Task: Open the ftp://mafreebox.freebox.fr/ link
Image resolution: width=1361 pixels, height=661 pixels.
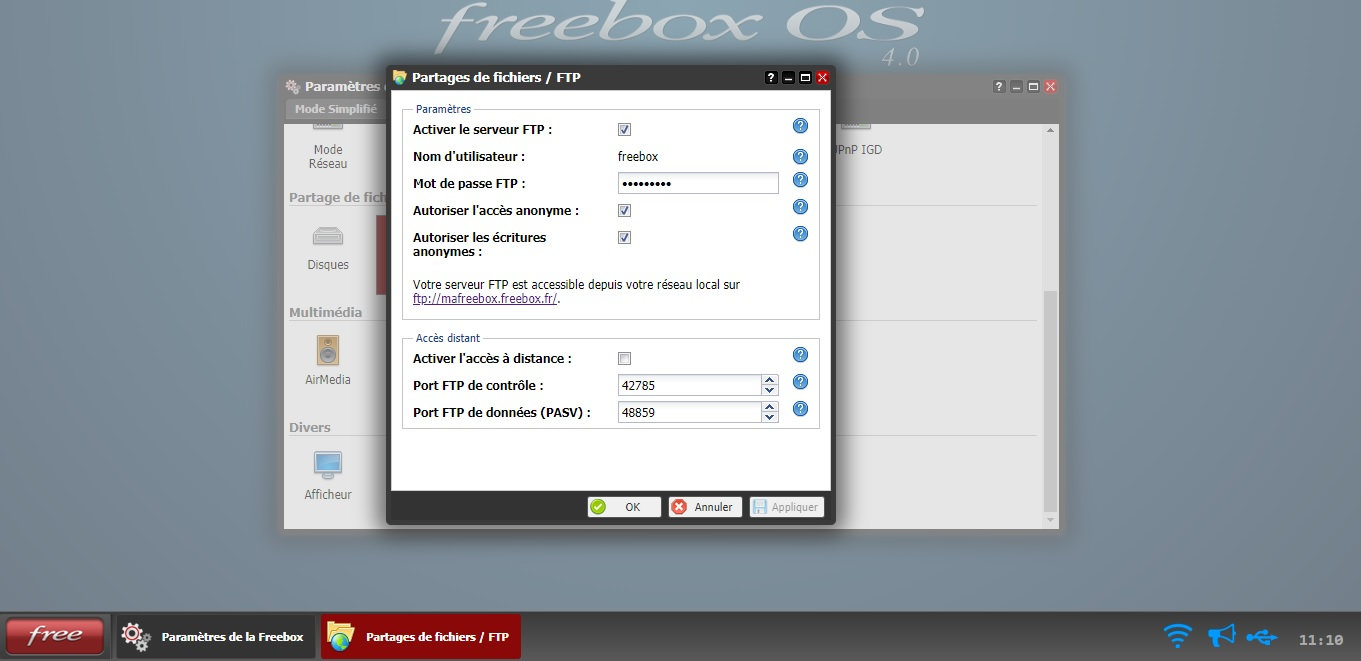Action: click(x=485, y=299)
